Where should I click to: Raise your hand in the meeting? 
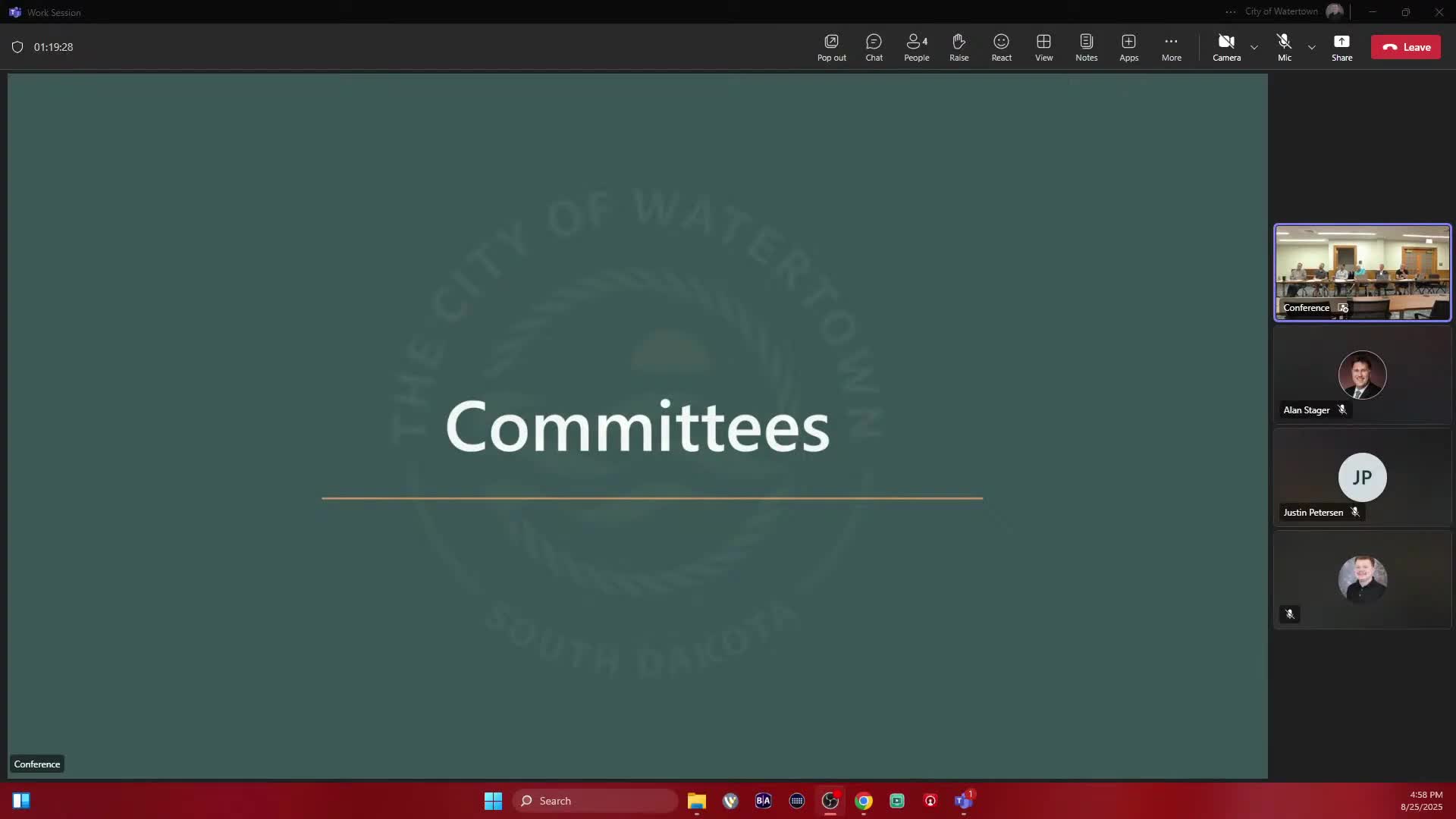pos(959,47)
